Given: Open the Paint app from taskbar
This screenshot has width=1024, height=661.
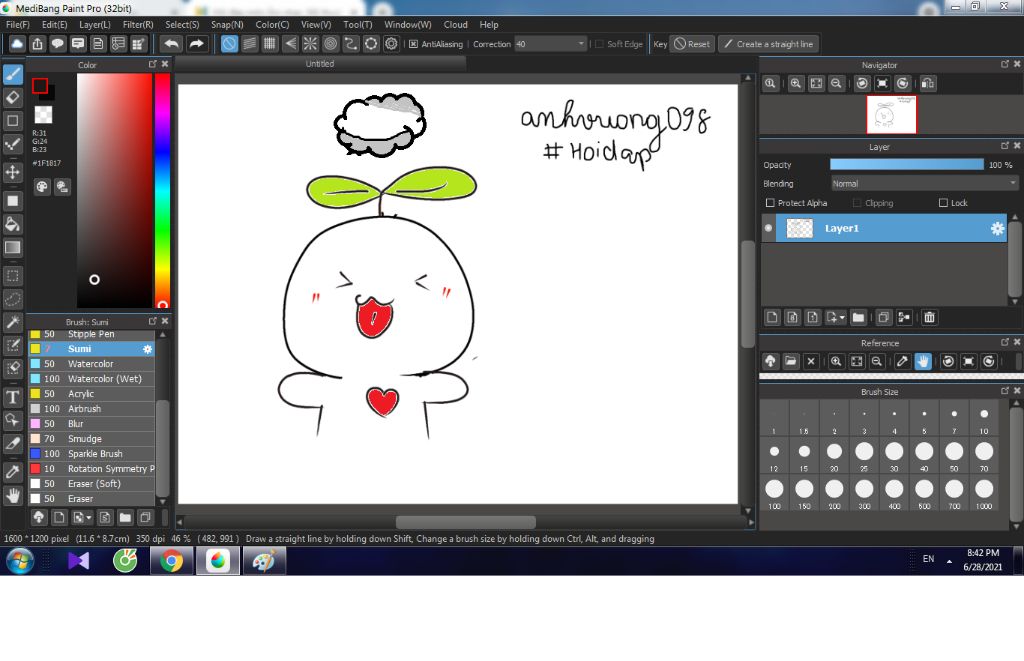Looking at the screenshot, I should click(x=264, y=561).
